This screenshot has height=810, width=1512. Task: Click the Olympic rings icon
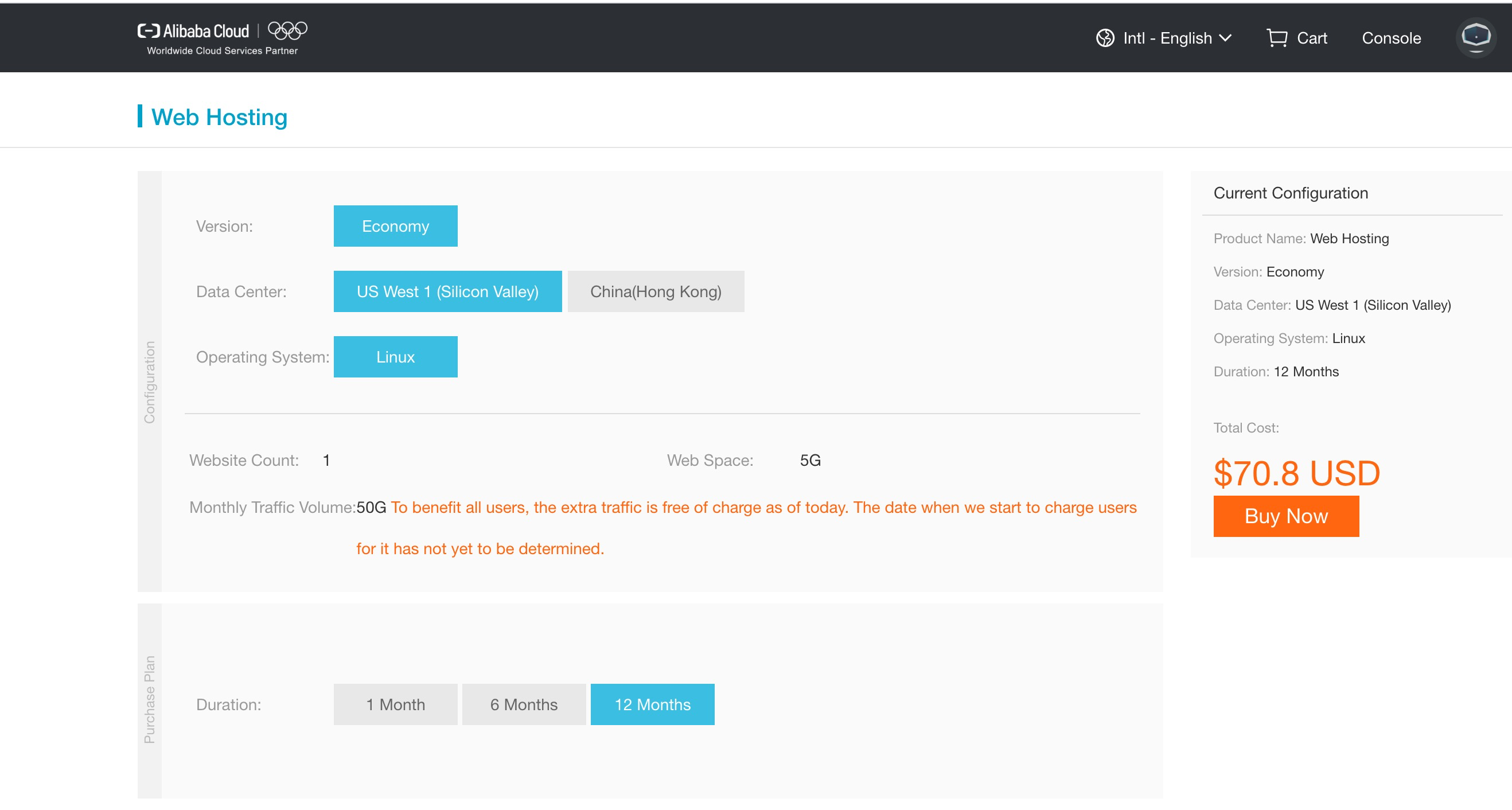pyautogui.click(x=287, y=30)
